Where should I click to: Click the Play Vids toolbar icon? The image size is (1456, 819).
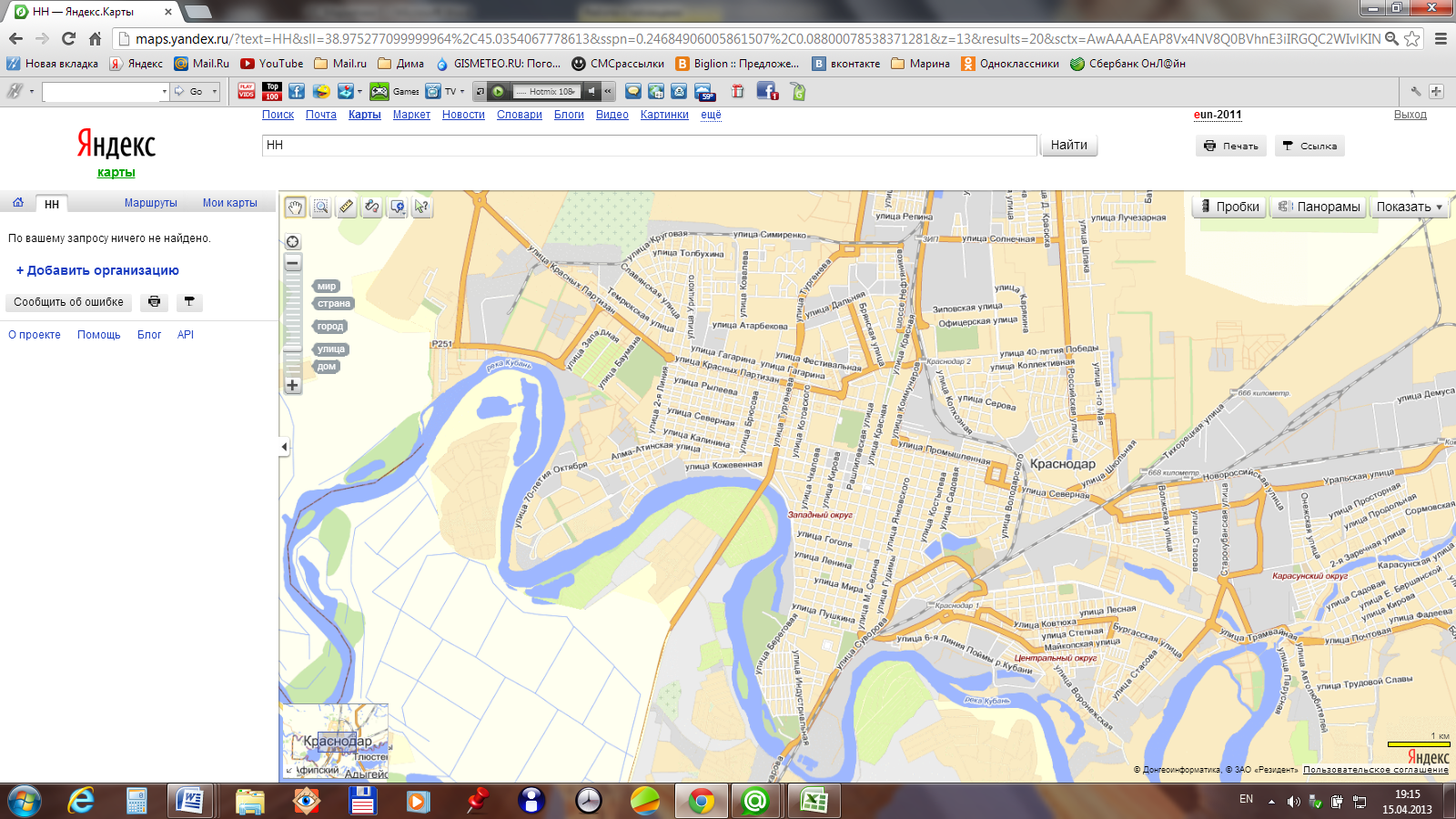[x=247, y=91]
